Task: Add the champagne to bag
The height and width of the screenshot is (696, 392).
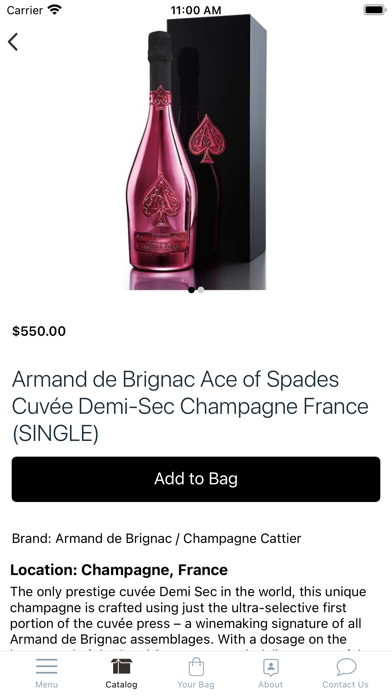Action: click(196, 479)
